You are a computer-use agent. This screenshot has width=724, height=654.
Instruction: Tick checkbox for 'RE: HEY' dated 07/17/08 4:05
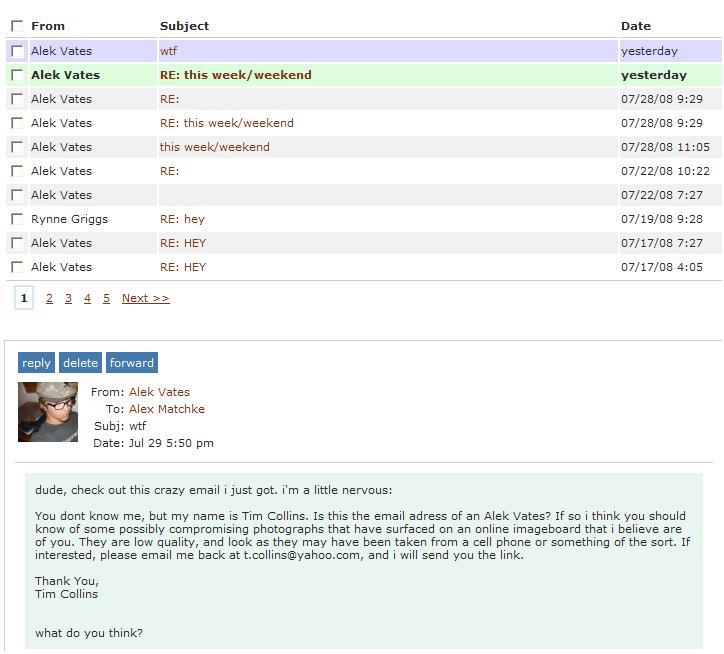point(17,267)
